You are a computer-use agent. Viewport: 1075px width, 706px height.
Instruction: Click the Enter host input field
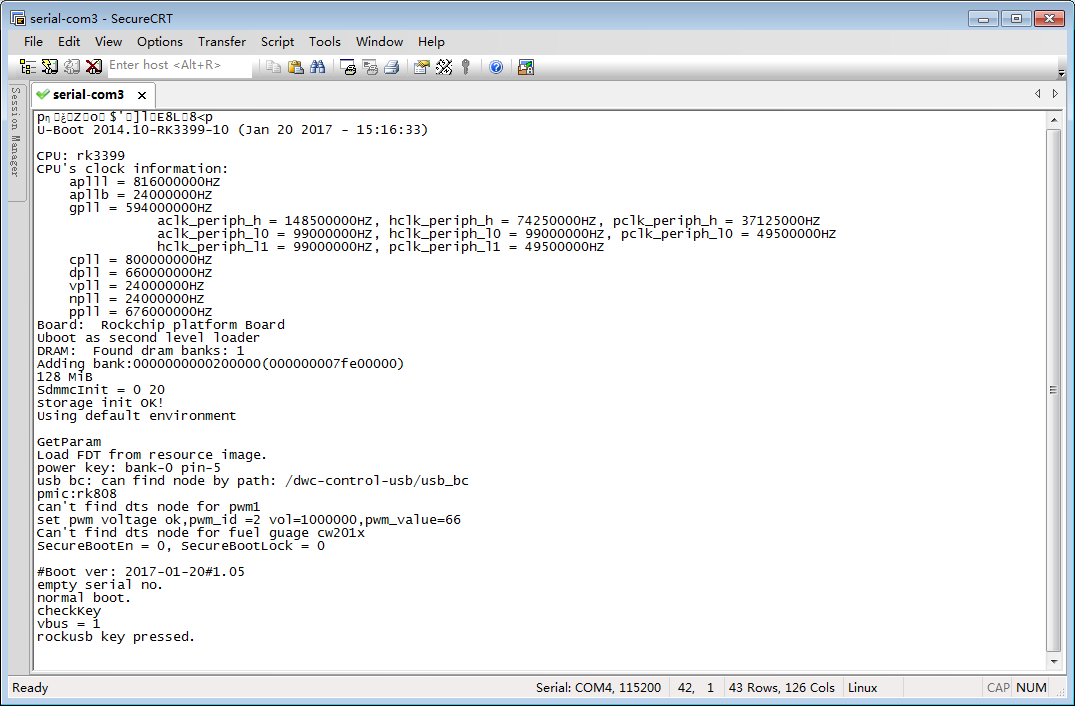[x=178, y=66]
